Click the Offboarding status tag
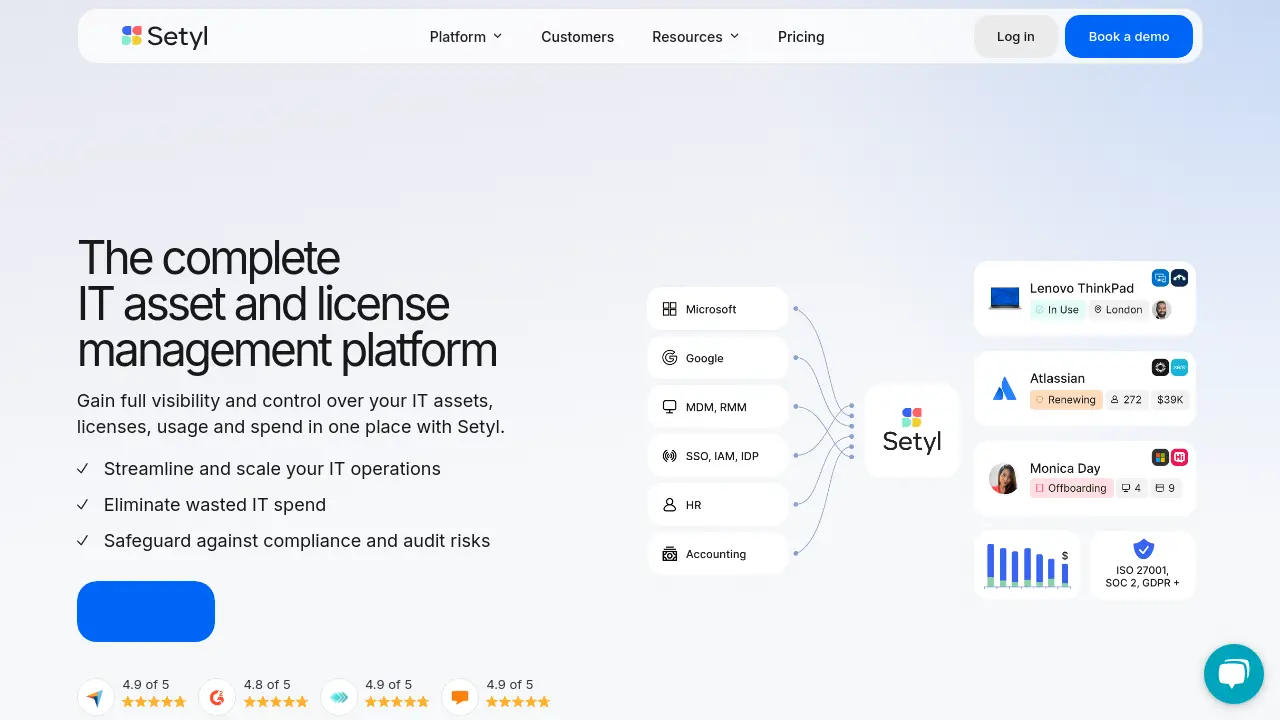1280x720 pixels. (1071, 489)
